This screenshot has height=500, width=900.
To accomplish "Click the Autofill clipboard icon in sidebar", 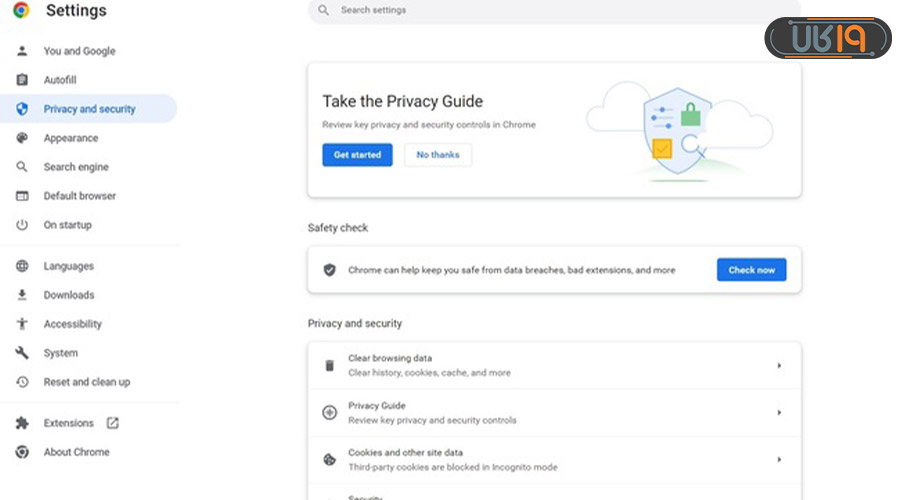I will [x=22, y=80].
